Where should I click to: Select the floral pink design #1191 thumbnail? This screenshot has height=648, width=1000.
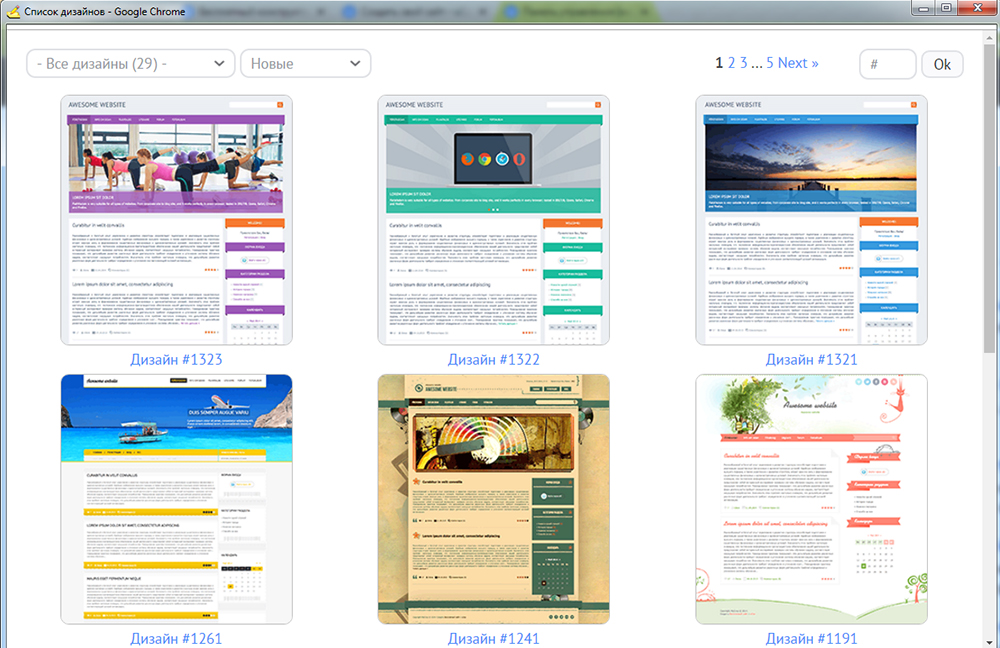click(811, 499)
